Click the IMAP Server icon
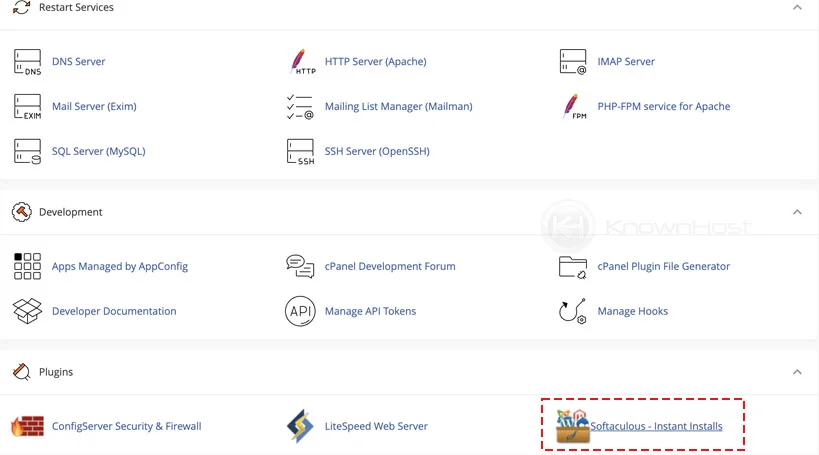Screen dimensions: 819x455 point(573,62)
